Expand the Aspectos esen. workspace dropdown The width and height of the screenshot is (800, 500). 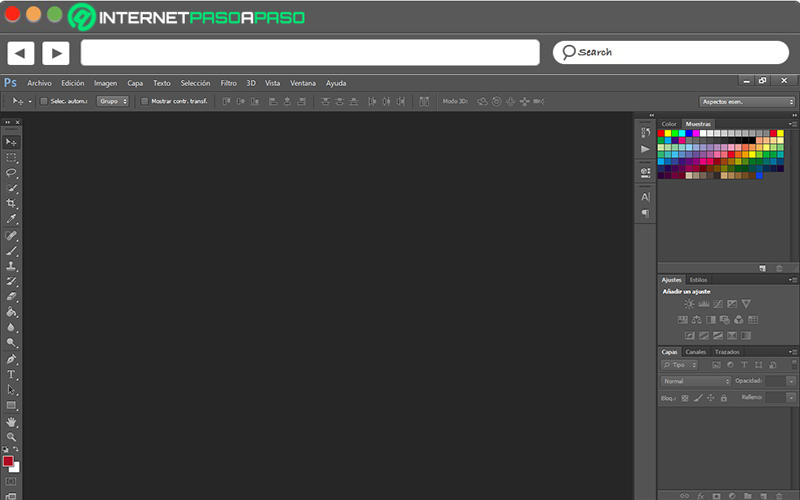pos(747,102)
